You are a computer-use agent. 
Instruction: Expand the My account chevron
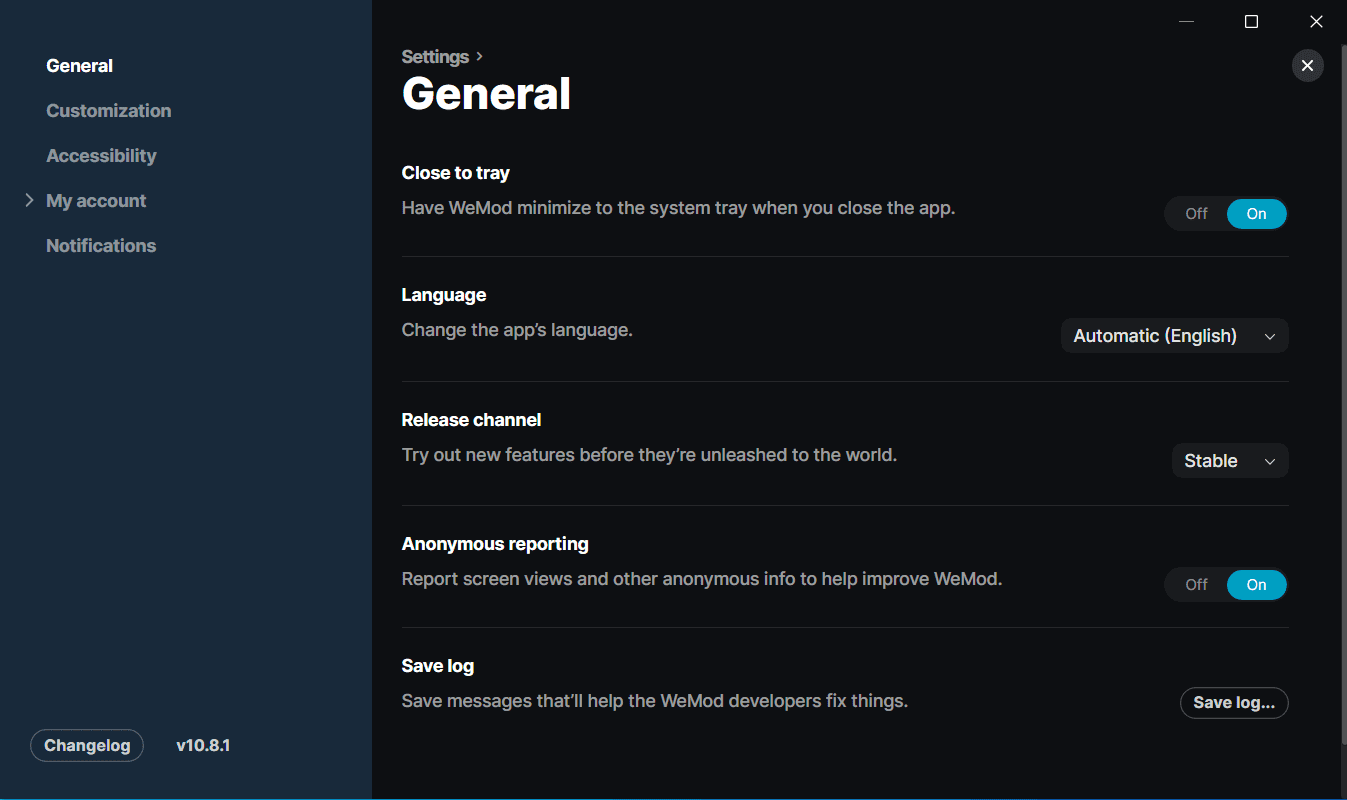[29, 200]
